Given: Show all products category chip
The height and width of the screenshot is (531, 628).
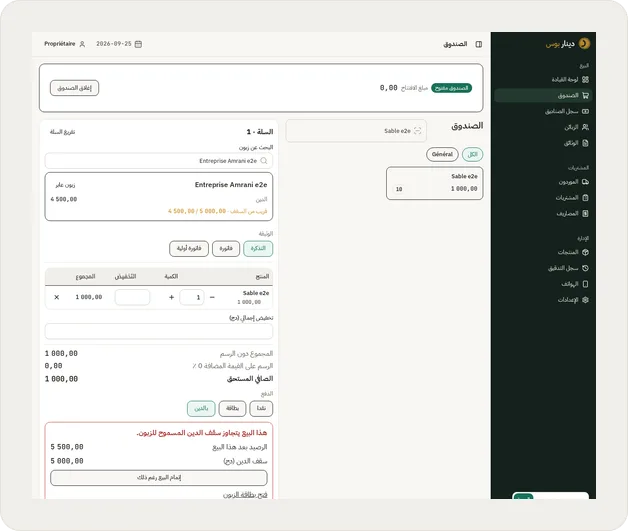Looking at the screenshot, I should [473, 154].
